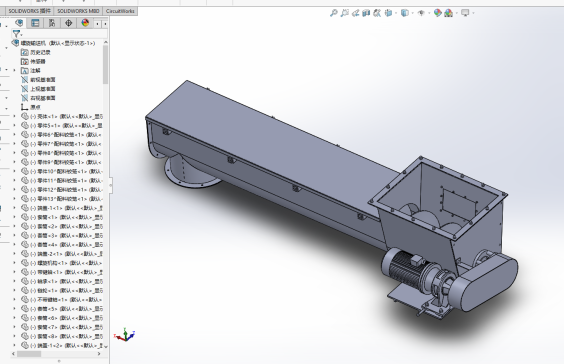The image size is (564, 364).
Task: Expand the 零件6 component node
Action: click(15, 135)
